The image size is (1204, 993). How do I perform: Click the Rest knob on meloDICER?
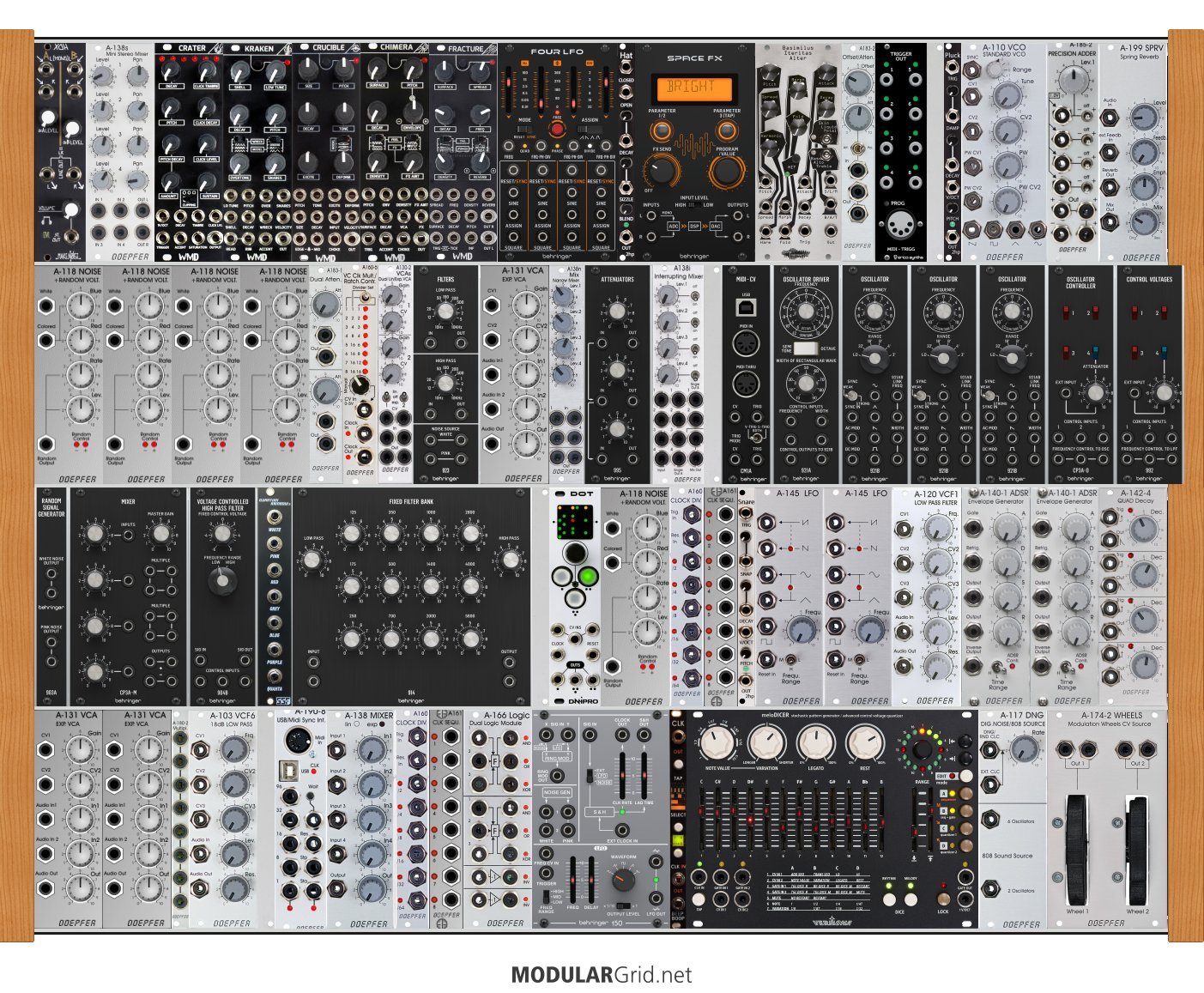click(x=864, y=744)
